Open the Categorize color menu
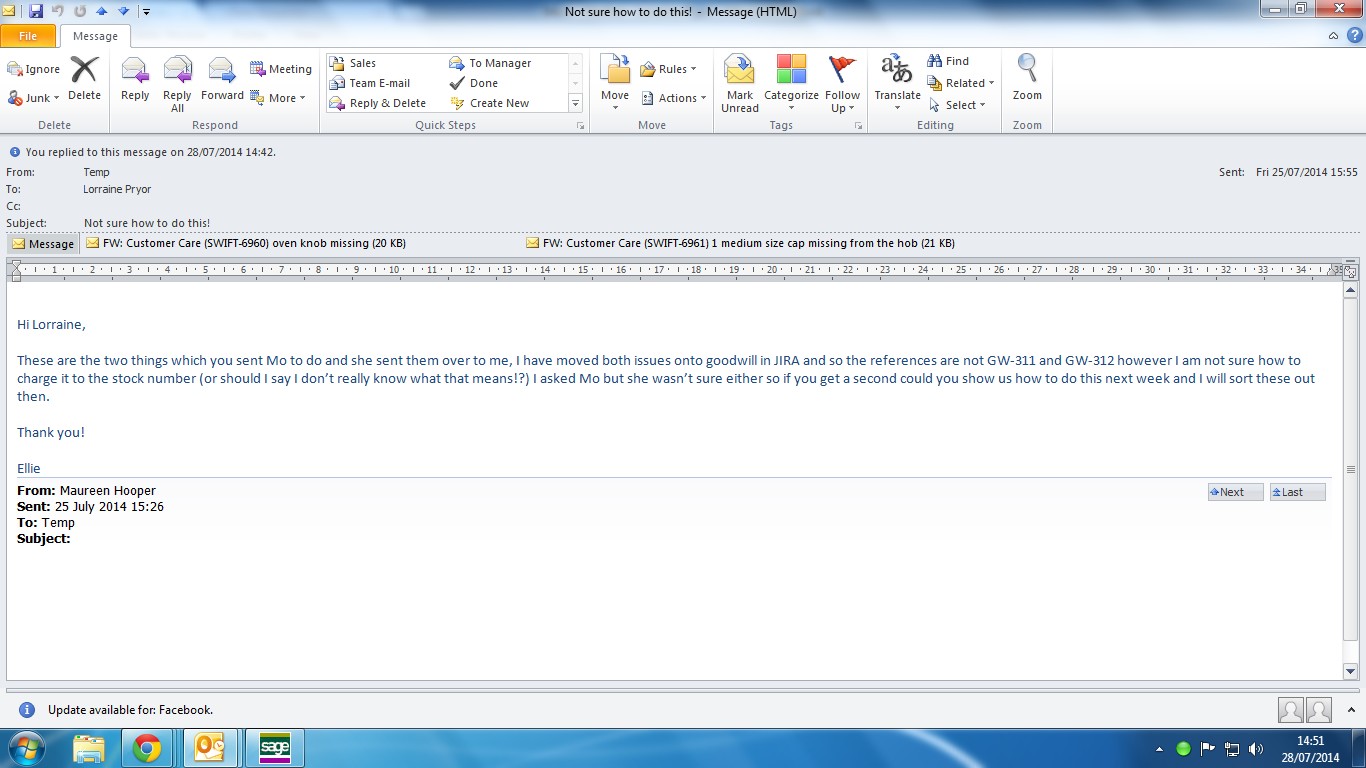This screenshot has height=768, width=1366. [791, 84]
